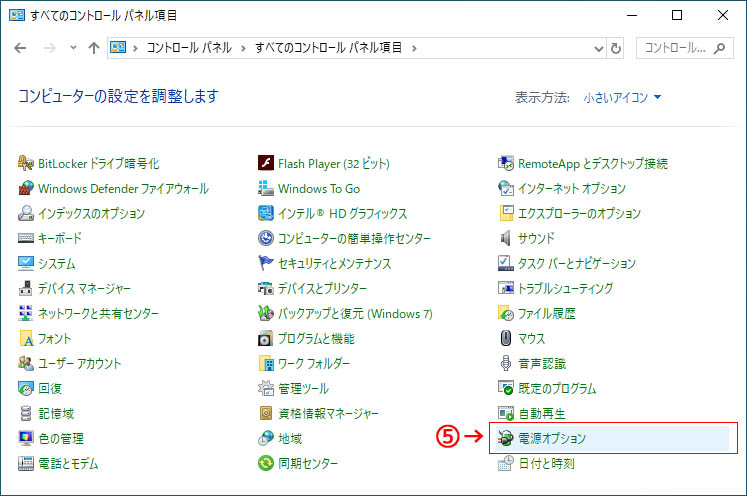Open the キーボード keyboard icon
This screenshot has width=747, height=496.
(26, 238)
